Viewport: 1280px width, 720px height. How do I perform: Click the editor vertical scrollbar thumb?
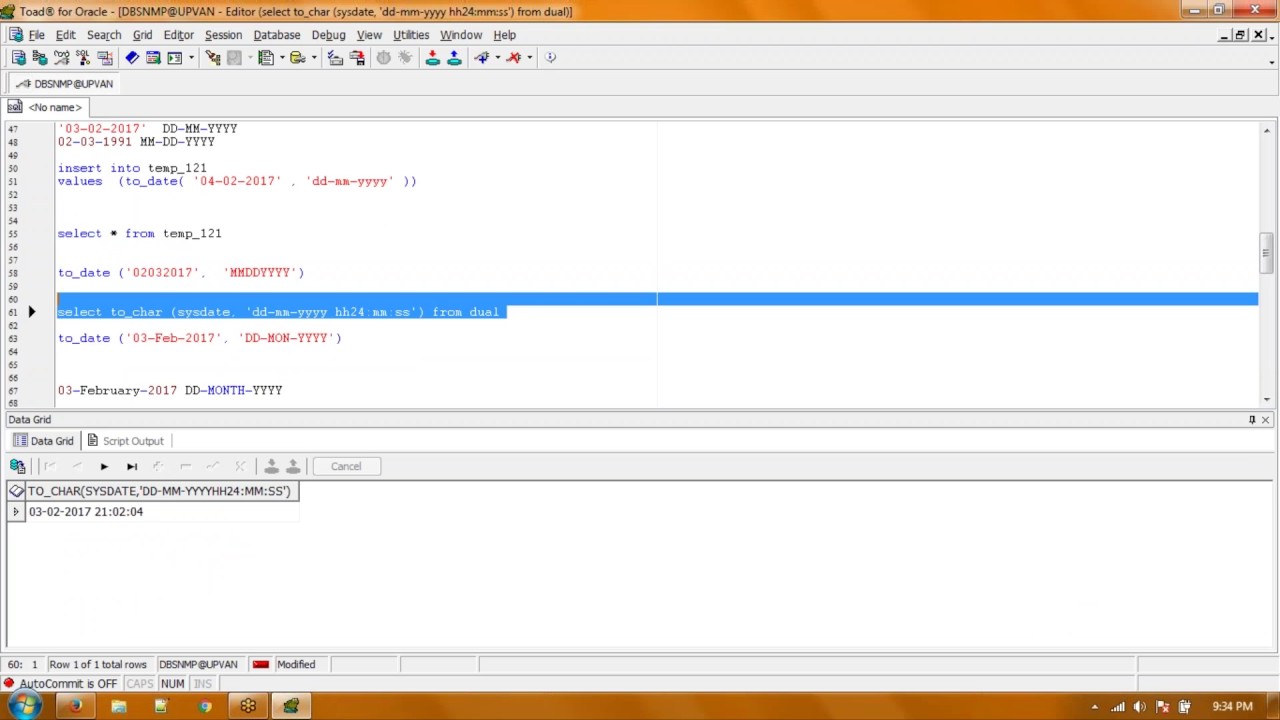1266,252
